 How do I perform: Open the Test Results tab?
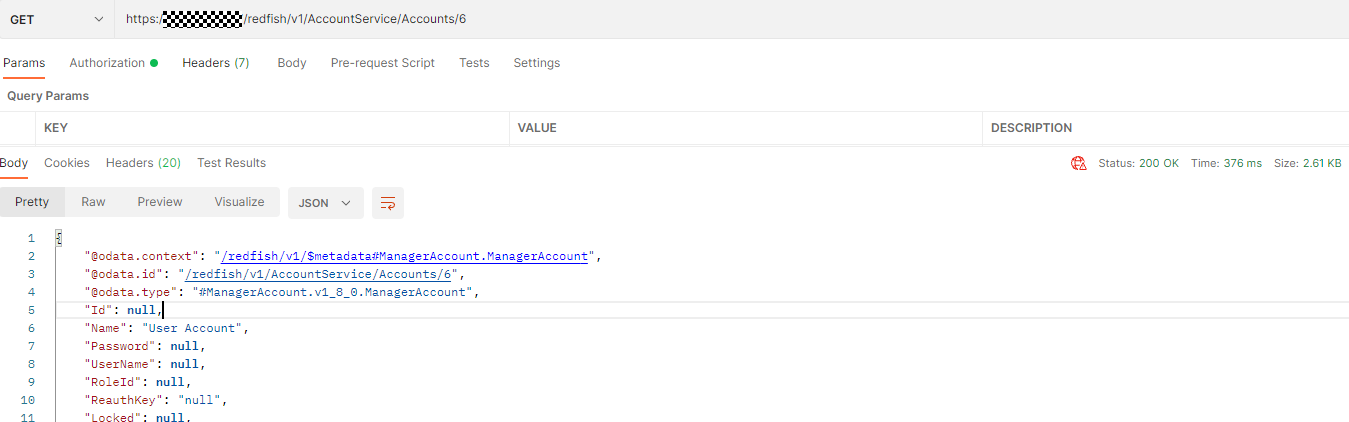pyautogui.click(x=231, y=163)
